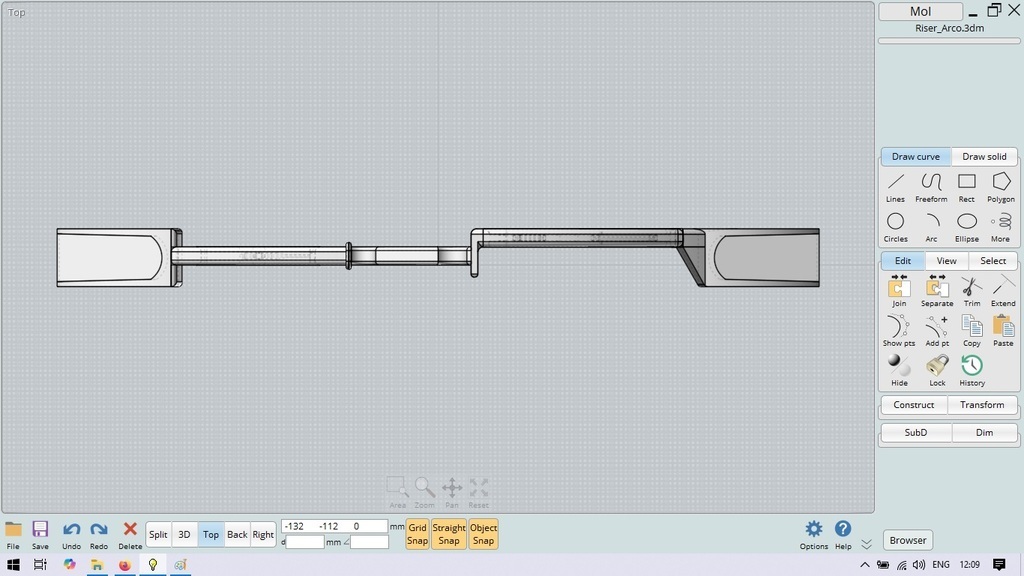The height and width of the screenshot is (576, 1024).
Task: Click the angle input field
Action: pyautogui.click(x=369, y=542)
